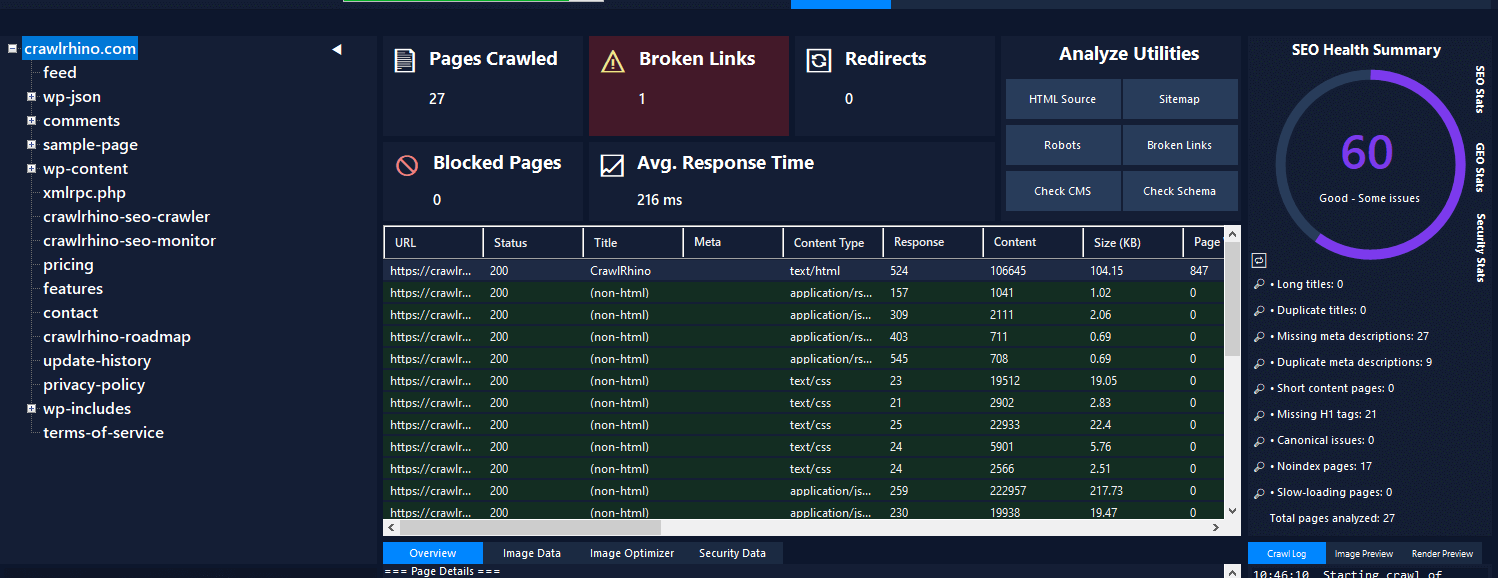Select the crawlrhino-seo-crawler tree item

pos(126,216)
